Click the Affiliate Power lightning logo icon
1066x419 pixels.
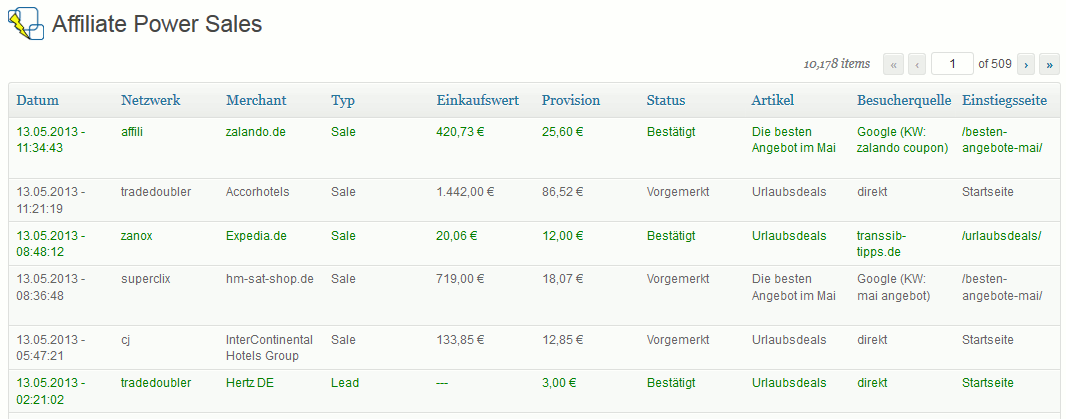pos(26,24)
